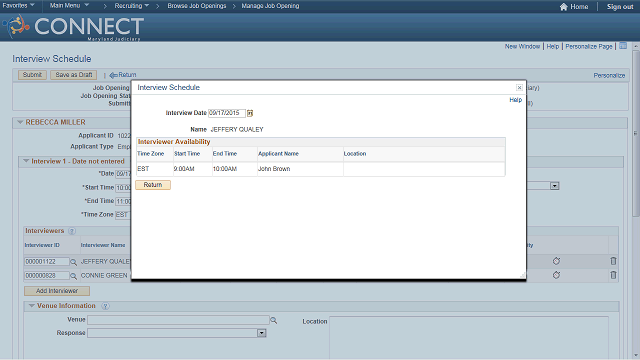Click the Home icon in top bar
The image size is (640, 360).
tap(564, 7)
